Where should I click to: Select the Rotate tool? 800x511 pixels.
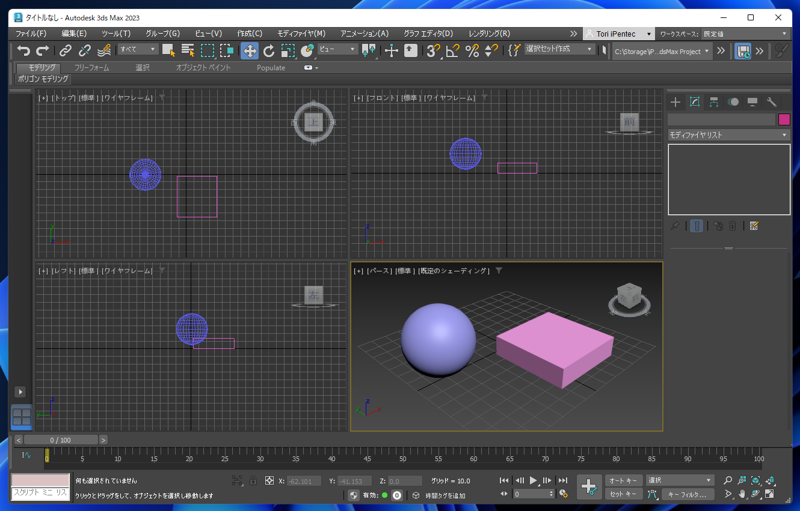[x=269, y=50]
